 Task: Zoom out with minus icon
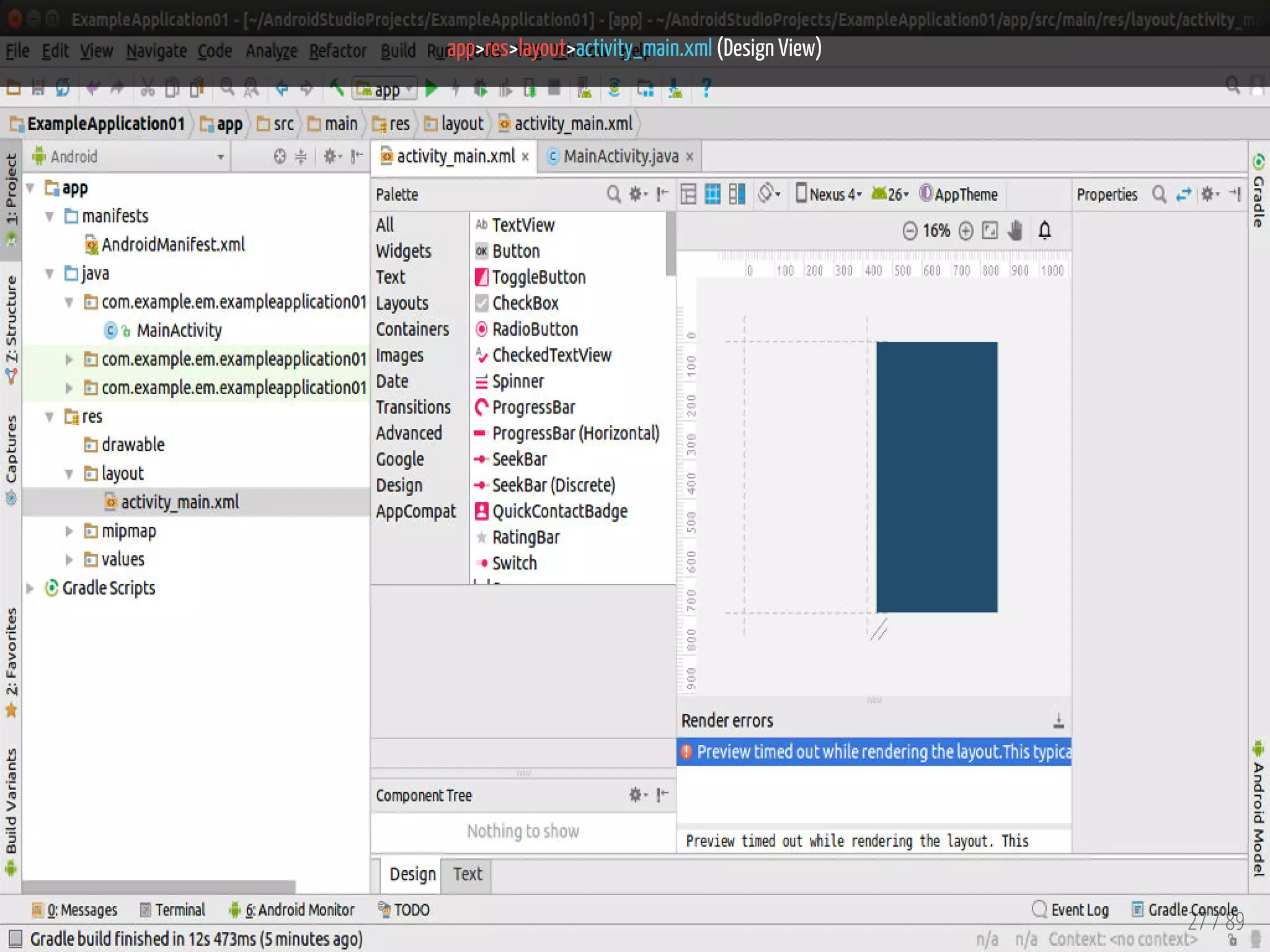coord(910,231)
